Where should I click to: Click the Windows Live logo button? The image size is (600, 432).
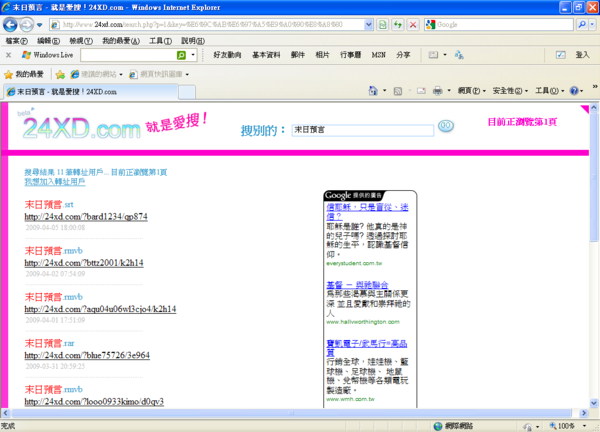tap(47, 55)
